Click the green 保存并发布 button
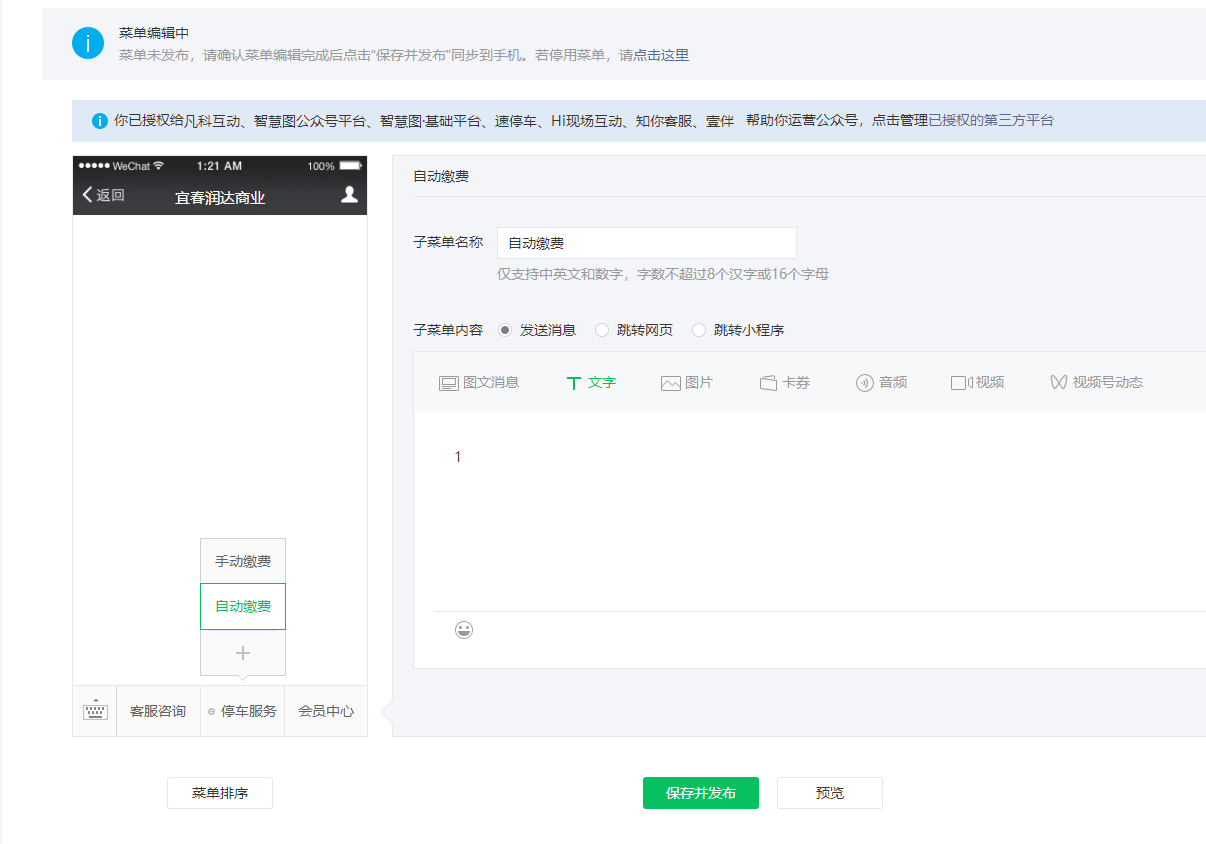The width and height of the screenshot is (1206, 844). point(701,793)
